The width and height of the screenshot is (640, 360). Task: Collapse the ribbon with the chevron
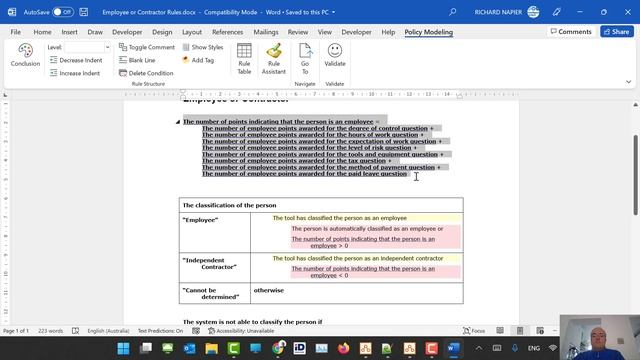[629, 82]
